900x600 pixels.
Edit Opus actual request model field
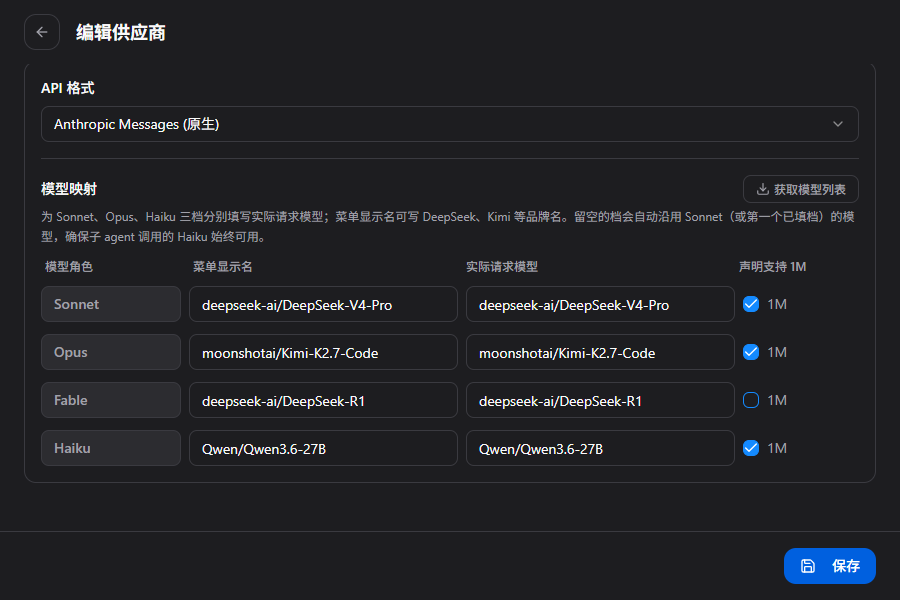click(600, 352)
